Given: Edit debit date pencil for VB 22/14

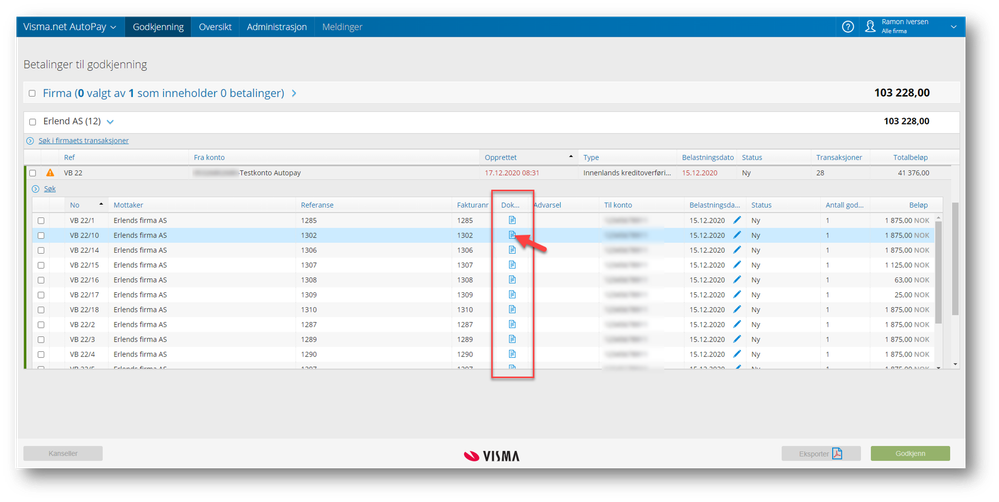Looking at the screenshot, I should 737,250.
